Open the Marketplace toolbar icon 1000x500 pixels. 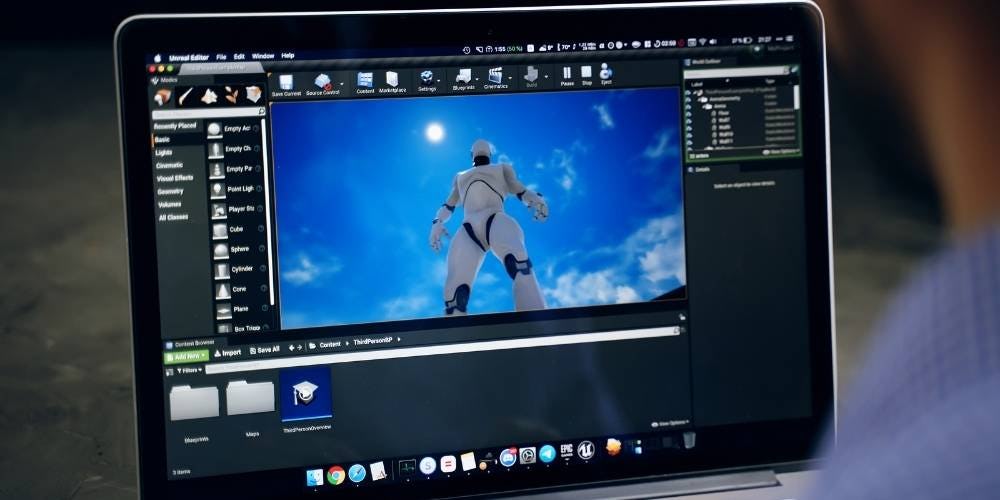[392, 80]
